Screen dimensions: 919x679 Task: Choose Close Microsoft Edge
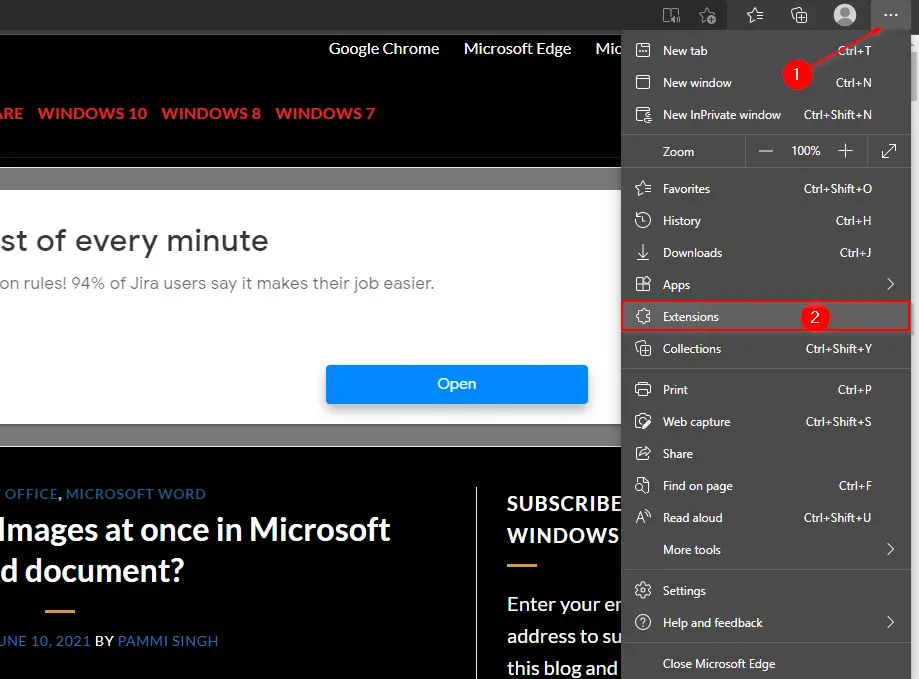(765, 664)
